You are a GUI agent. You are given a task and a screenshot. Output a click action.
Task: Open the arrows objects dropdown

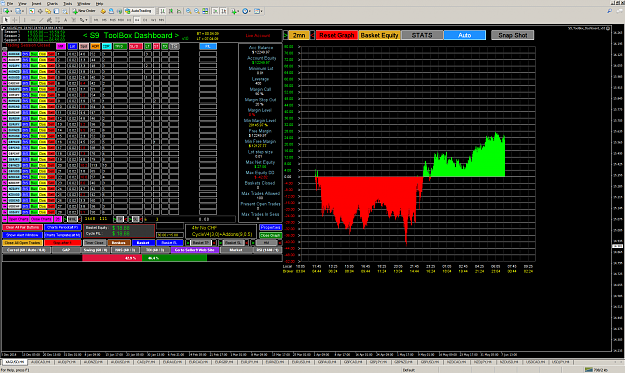coord(86,20)
